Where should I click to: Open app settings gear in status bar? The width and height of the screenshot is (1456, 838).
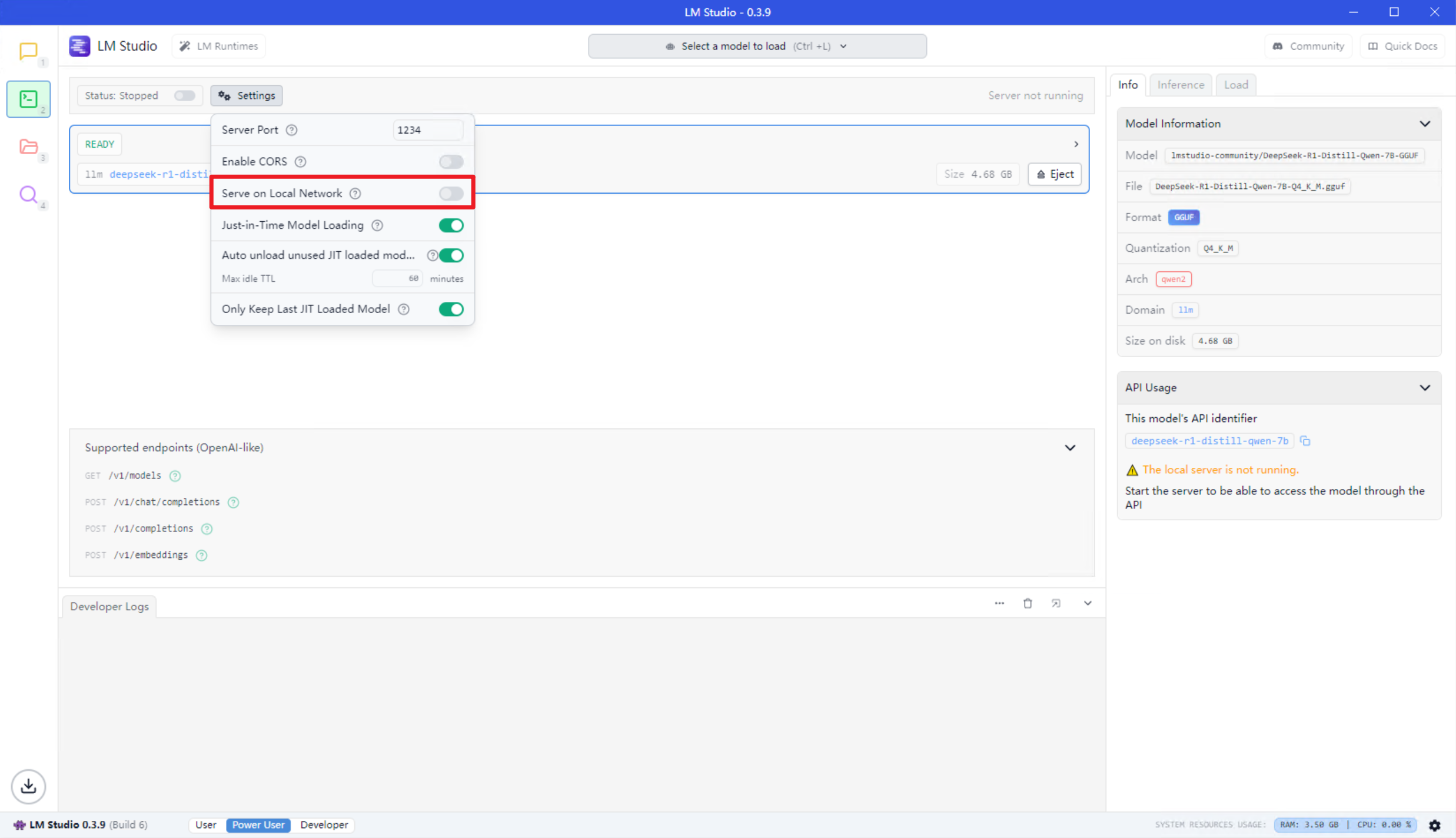[x=1435, y=825]
